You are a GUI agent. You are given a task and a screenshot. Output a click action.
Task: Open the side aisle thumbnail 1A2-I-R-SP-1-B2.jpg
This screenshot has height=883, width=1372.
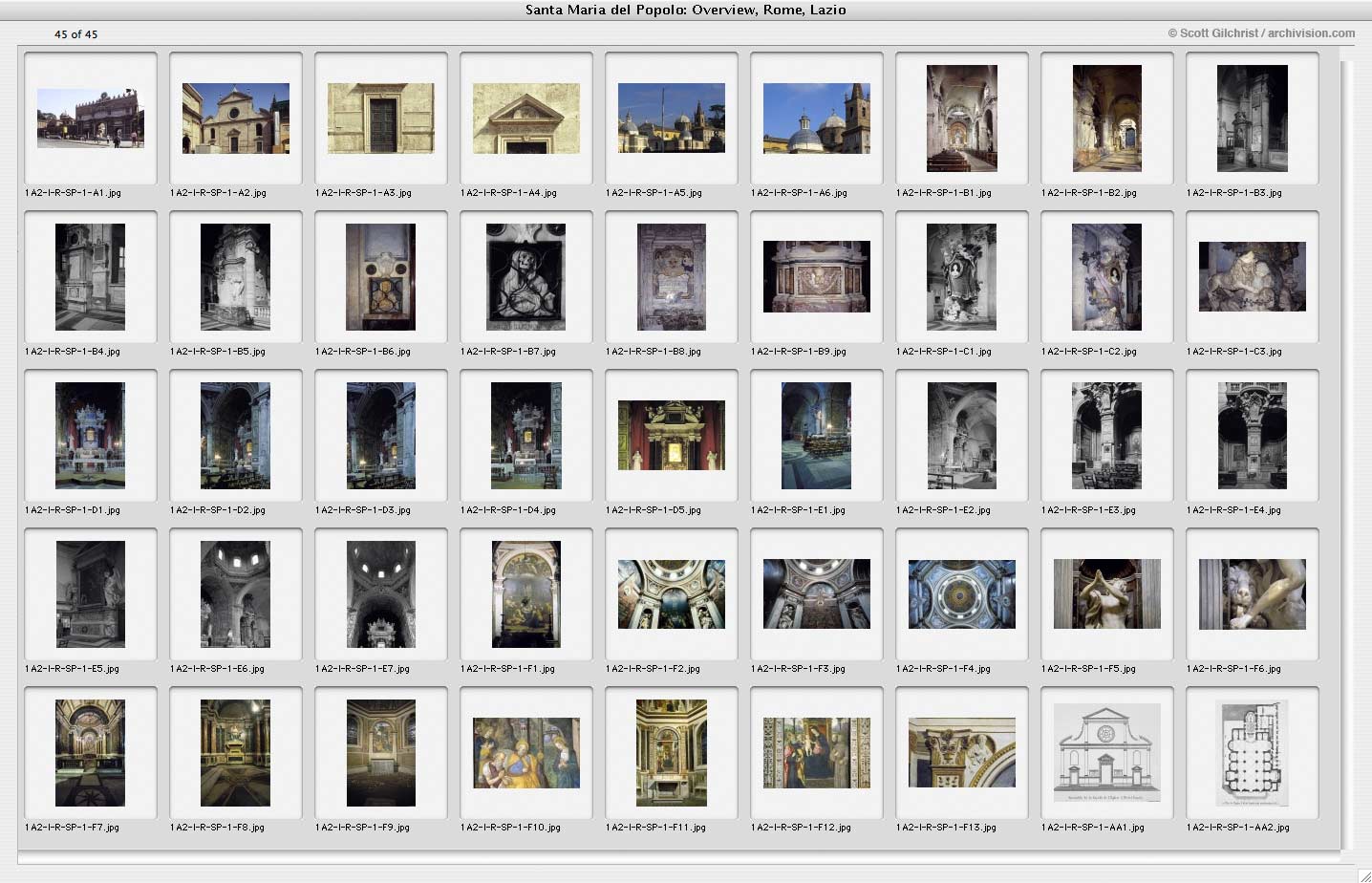pyautogui.click(x=1107, y=118)
